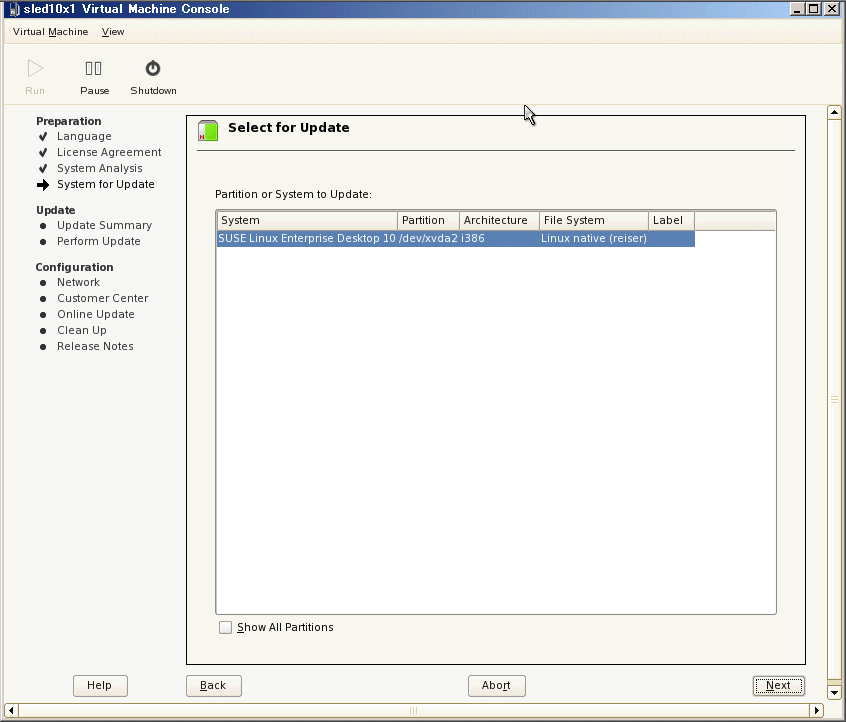Click the vertical scrollbar down arrow
Image resolution: width=846 pixels, height=722 pixels.
click(834, 692)
